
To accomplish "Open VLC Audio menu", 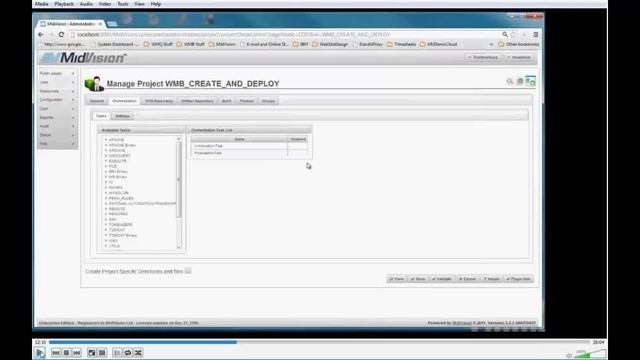I will pos(86,4).
